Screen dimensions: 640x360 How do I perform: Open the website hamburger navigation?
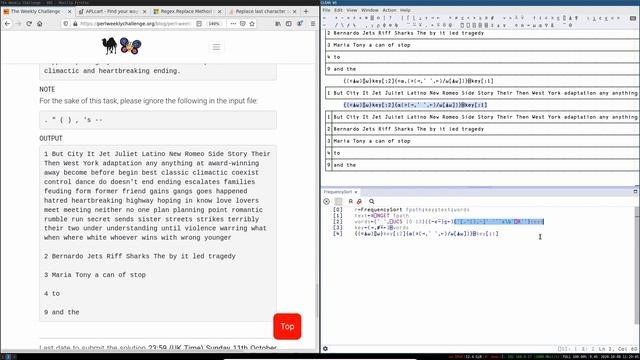216,47
